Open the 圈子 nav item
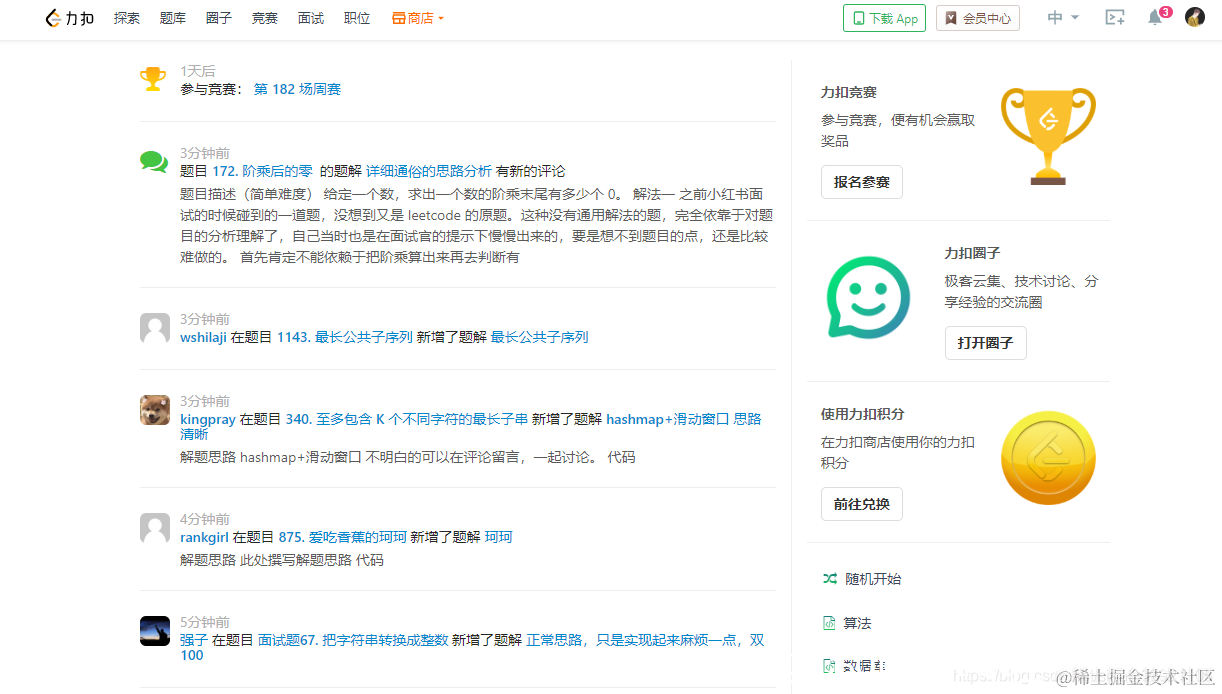 tap(219, 18)
